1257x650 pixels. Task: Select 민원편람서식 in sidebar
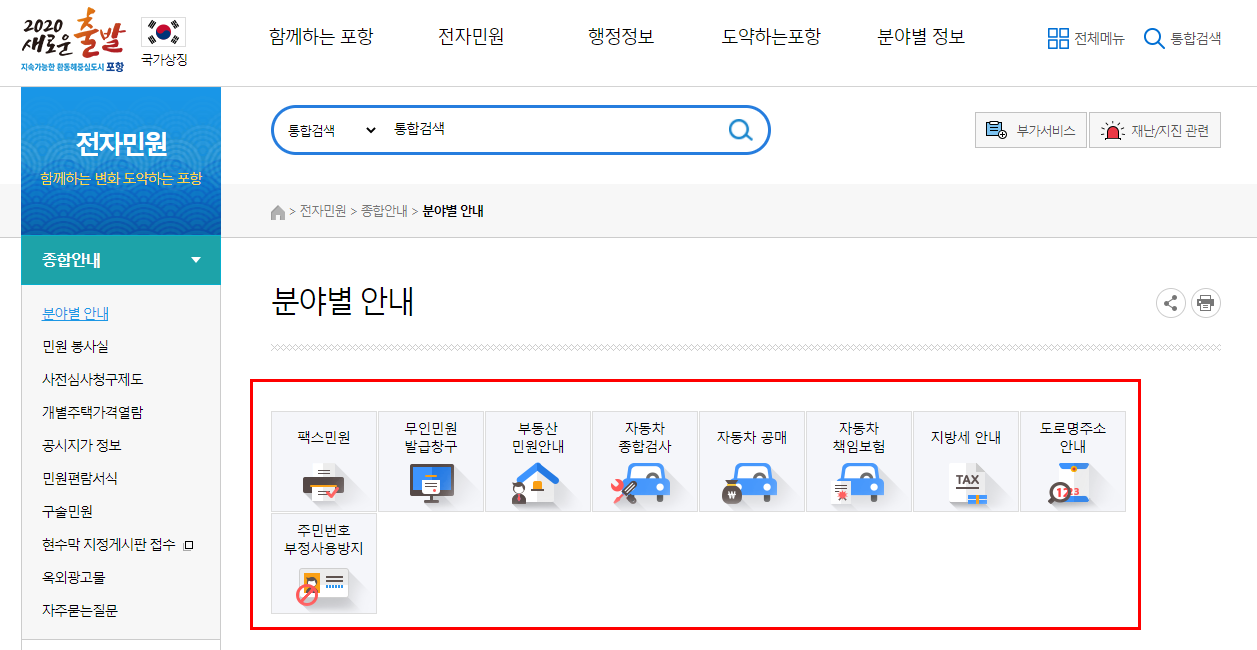point(80,478)
